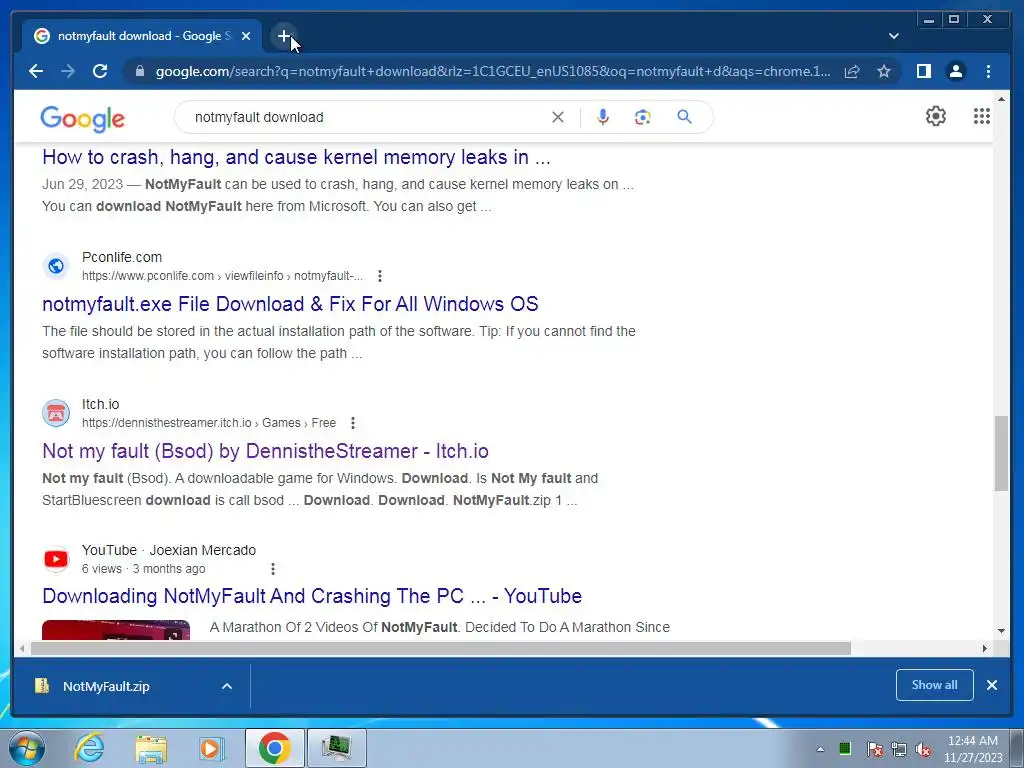The height and width of the screenshot is (768, 1024).
Task: Open Chrome side panel
Action: click(923, 71)
